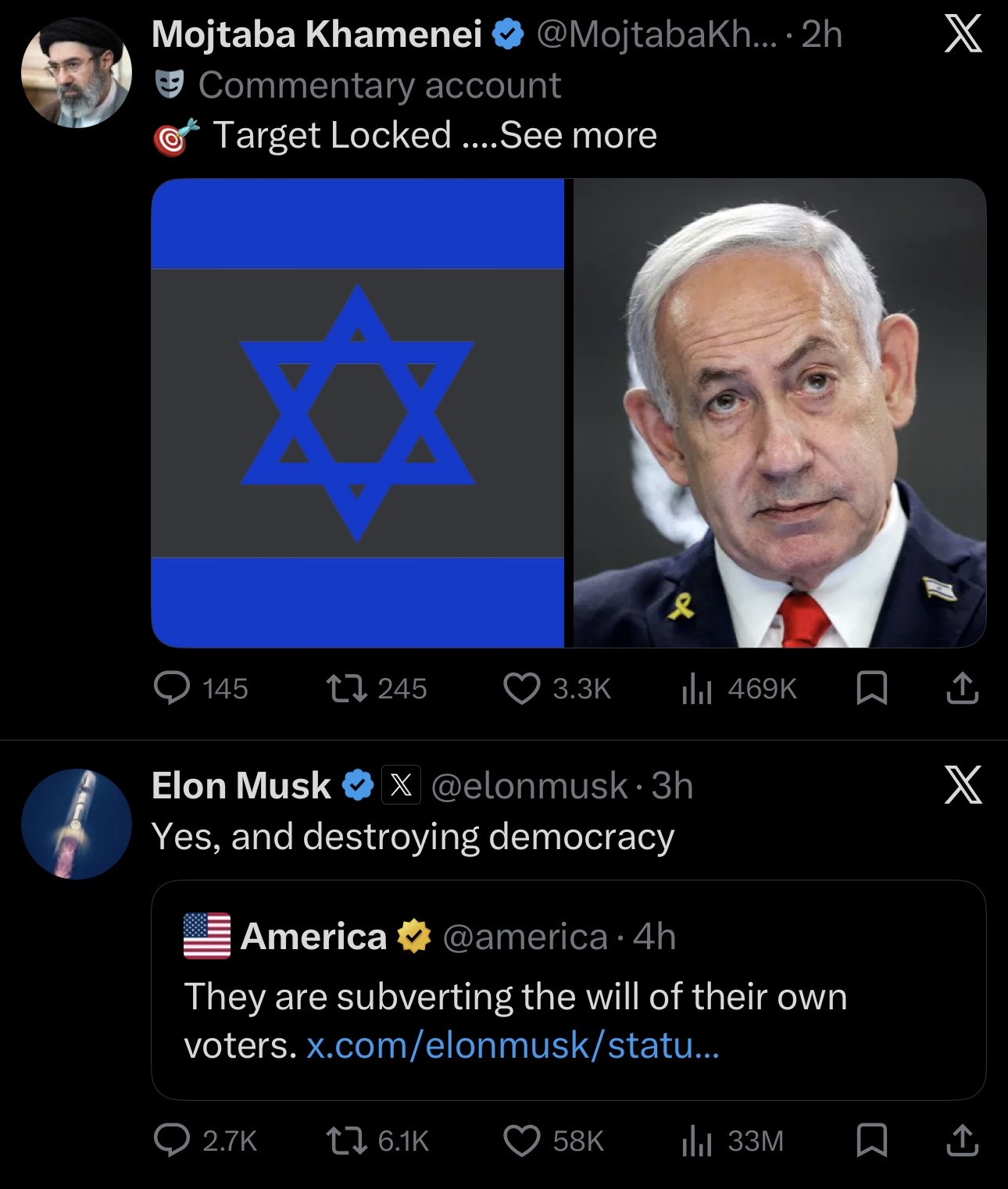View analytics of the 469K views post
This screenshot has height=1189, width=1008.
(696, 688)
